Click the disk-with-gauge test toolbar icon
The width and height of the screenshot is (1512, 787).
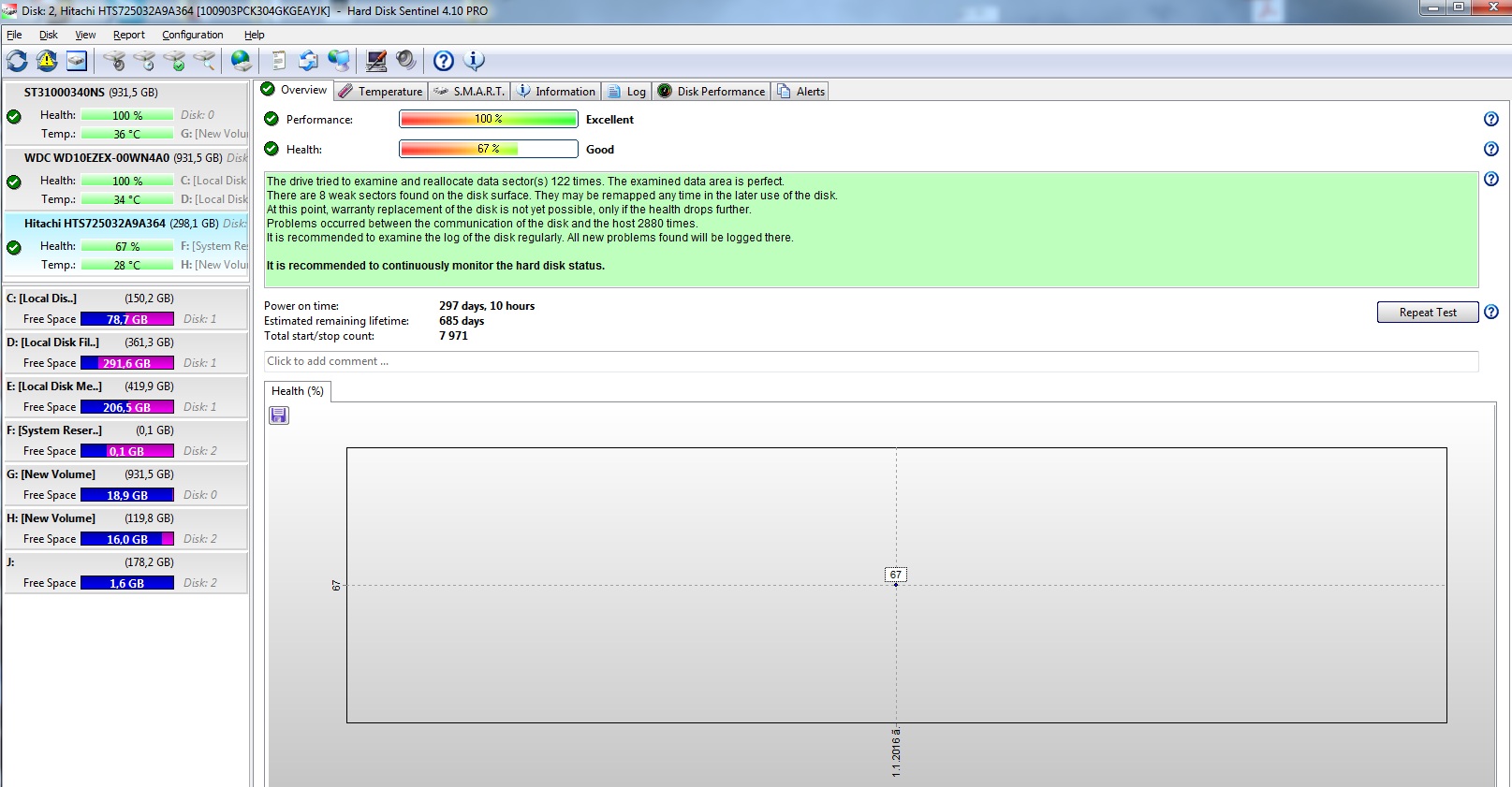coord(114,61)
